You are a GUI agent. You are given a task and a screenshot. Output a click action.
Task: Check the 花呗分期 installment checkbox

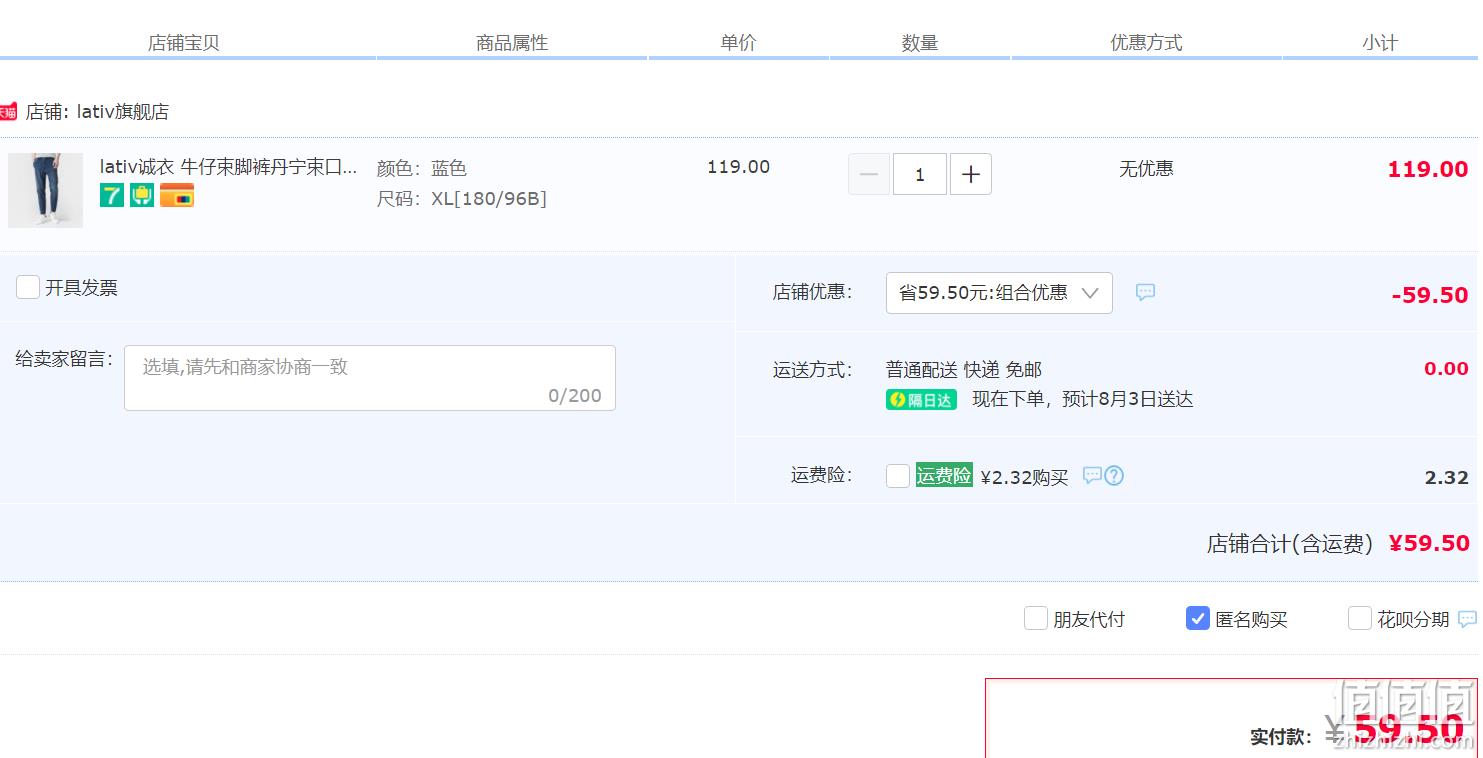pos(1360,618)
